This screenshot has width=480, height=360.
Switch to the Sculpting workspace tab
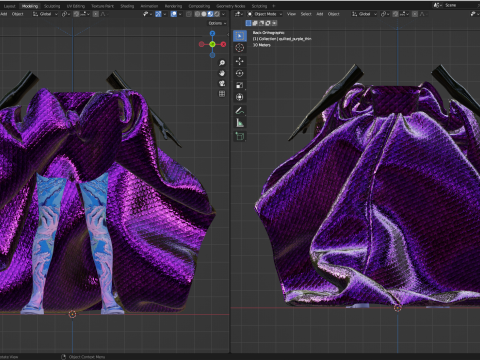pos(52,6)
